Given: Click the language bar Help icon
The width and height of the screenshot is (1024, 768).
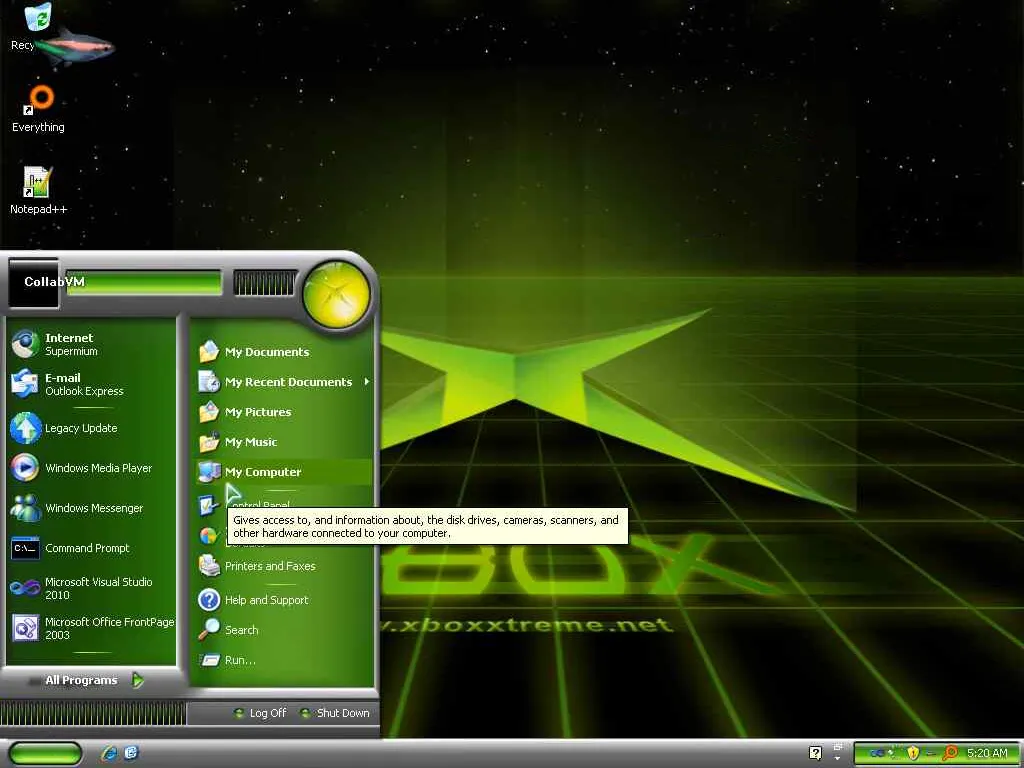Looking at the screenshot, I should click(x=815, y=753).
